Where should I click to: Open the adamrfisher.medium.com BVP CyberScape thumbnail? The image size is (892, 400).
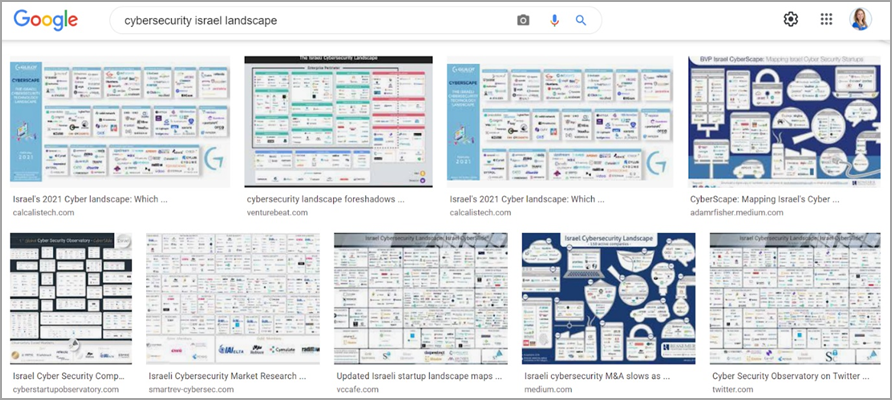(x=784, y=122)
